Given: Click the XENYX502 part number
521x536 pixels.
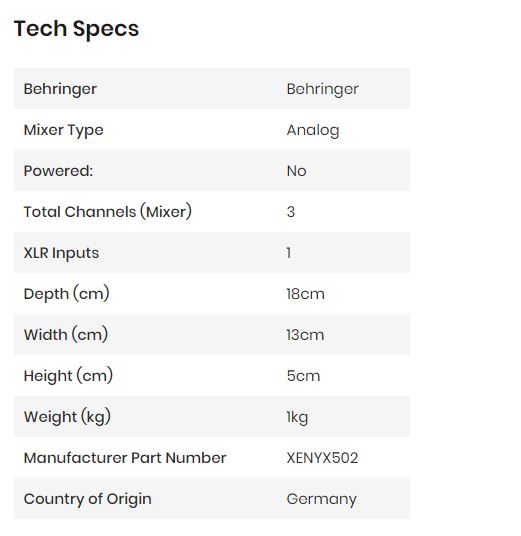Looking at the screenshot, I should 322,458.
